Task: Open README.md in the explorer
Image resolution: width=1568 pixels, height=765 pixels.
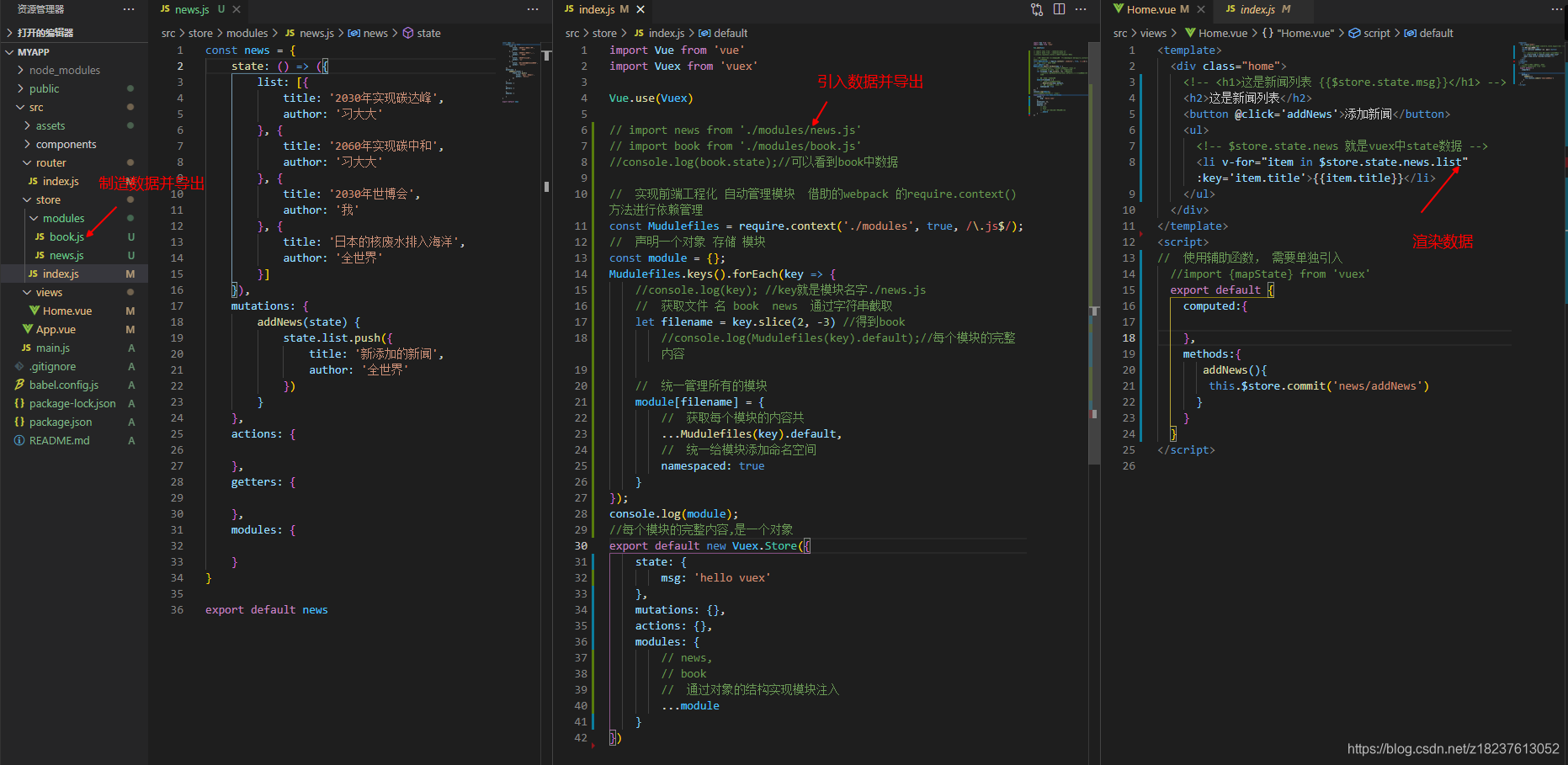Action: 59,440
